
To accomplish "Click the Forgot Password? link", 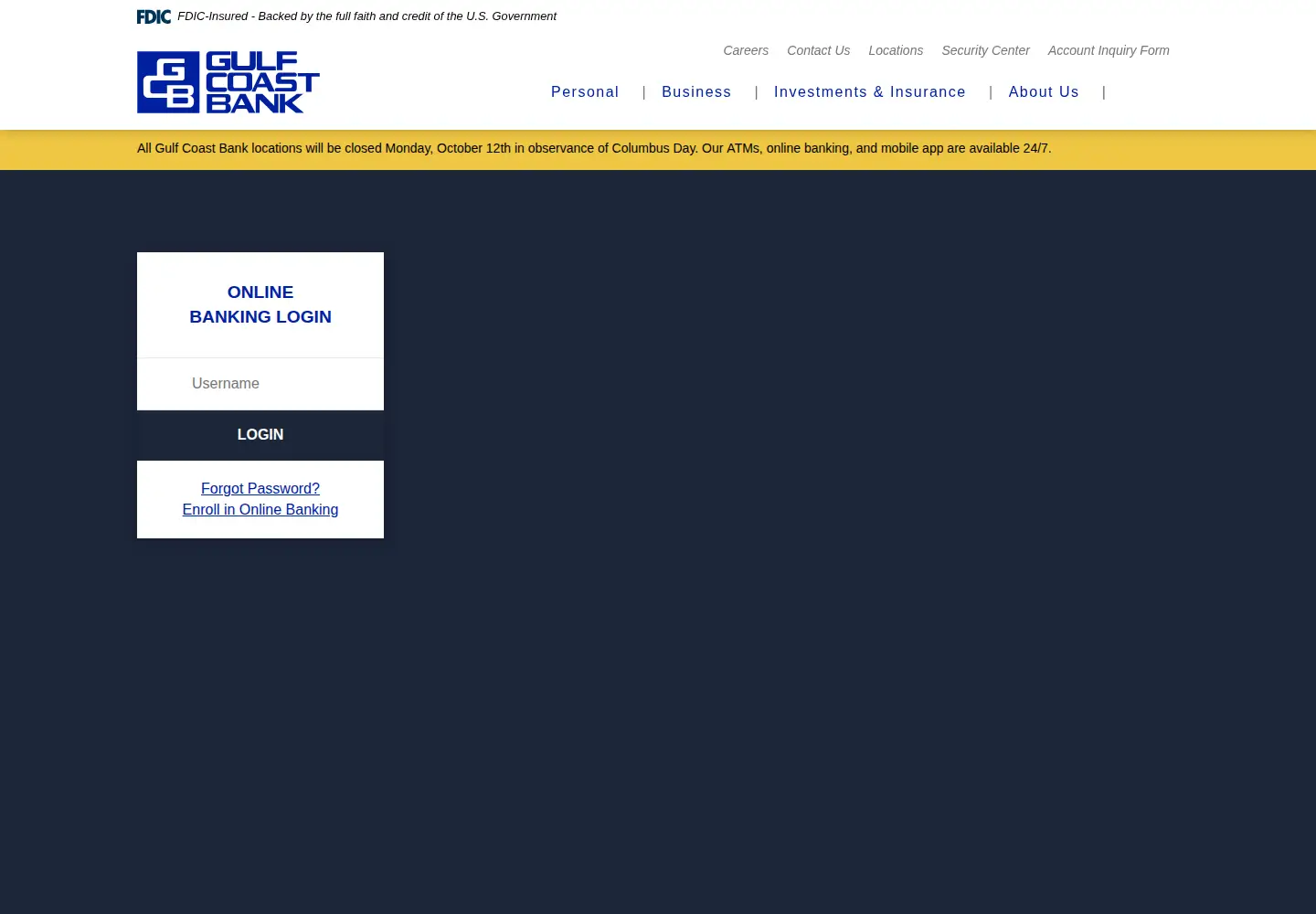I will coord(260,489).
